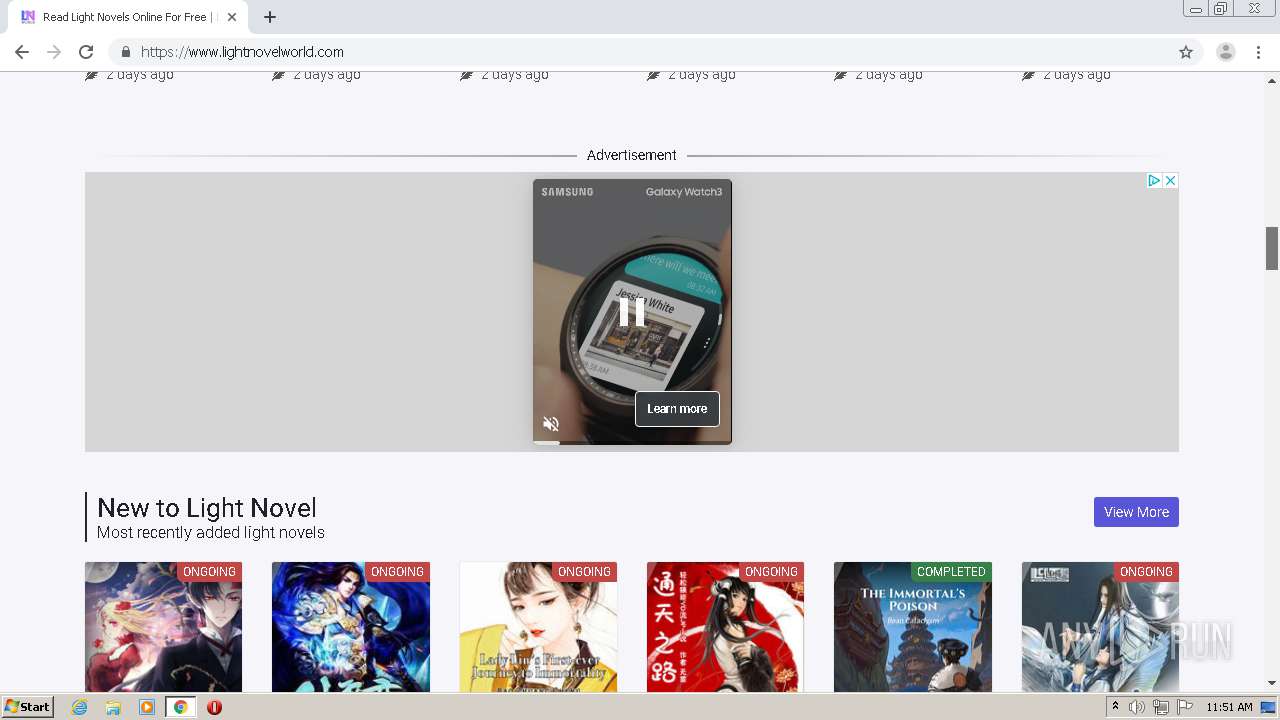Click the 11:51 AM clock

pos(1229,707)
